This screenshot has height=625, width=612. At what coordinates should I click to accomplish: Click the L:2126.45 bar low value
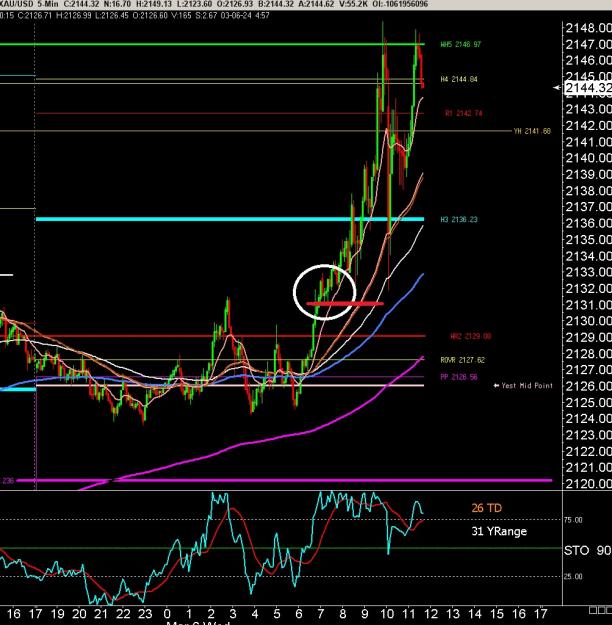point(112,16)
